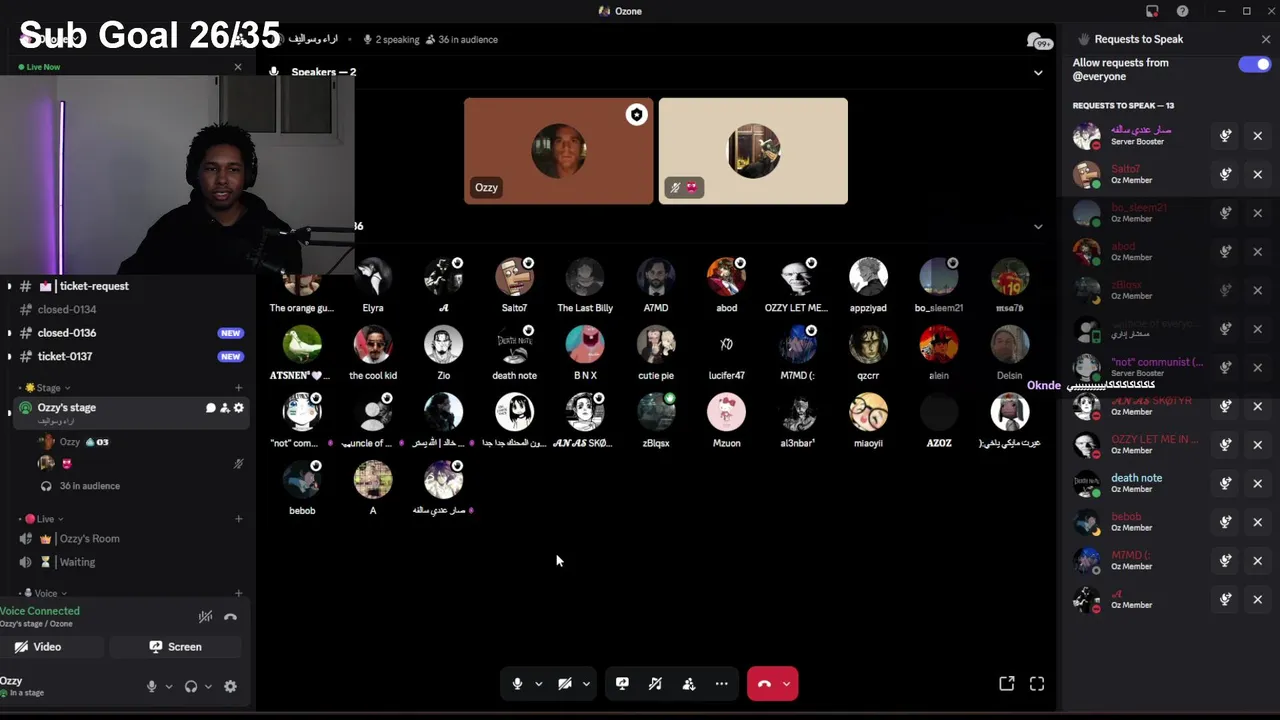Invite bebob to speak

point(1225,522)
